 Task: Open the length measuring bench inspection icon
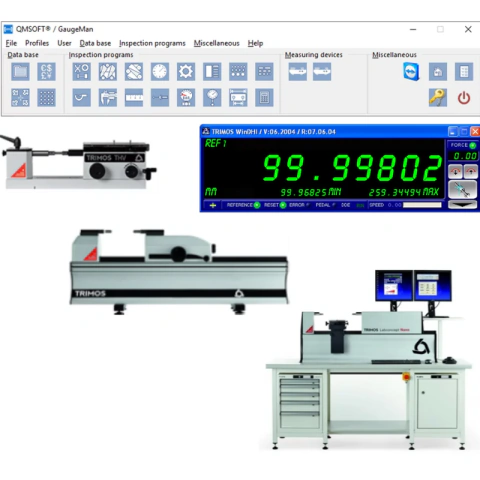238,98
